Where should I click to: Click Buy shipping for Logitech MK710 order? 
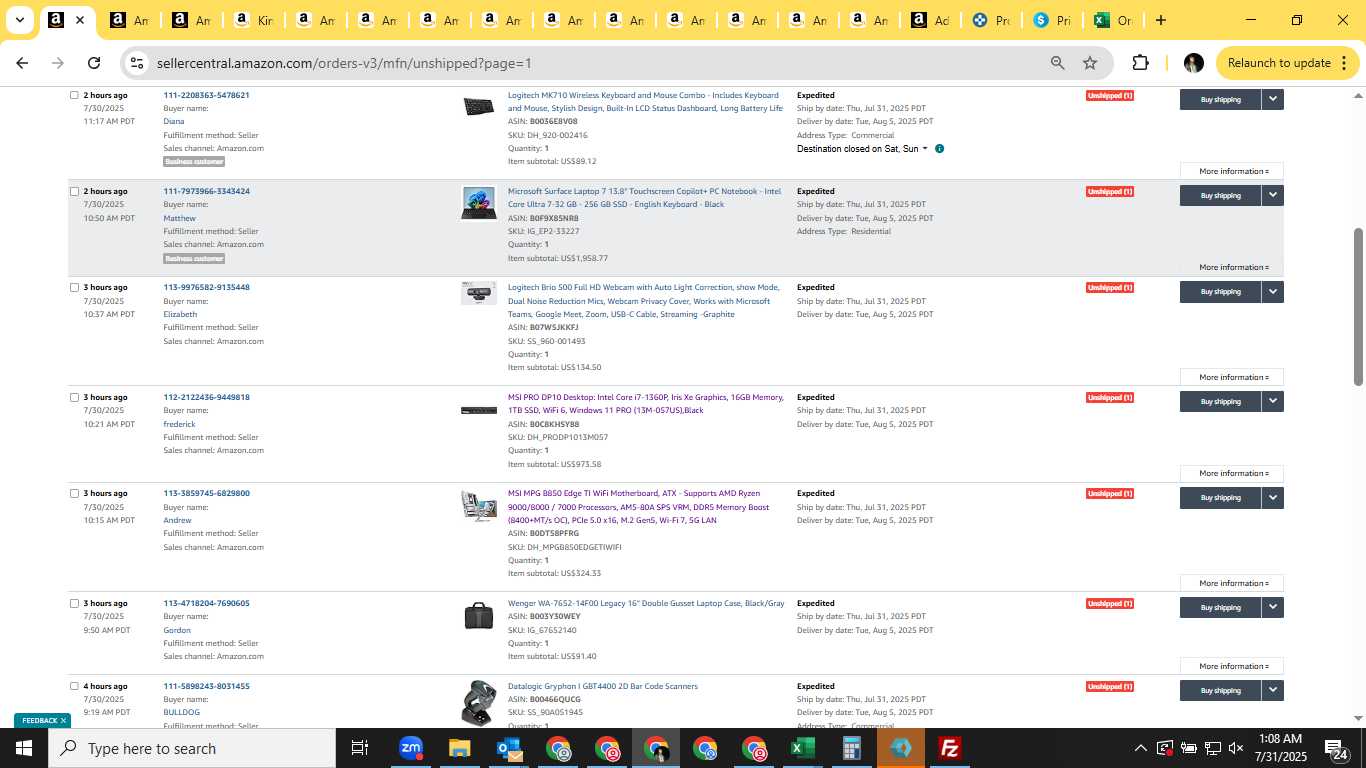point(1220,99)
